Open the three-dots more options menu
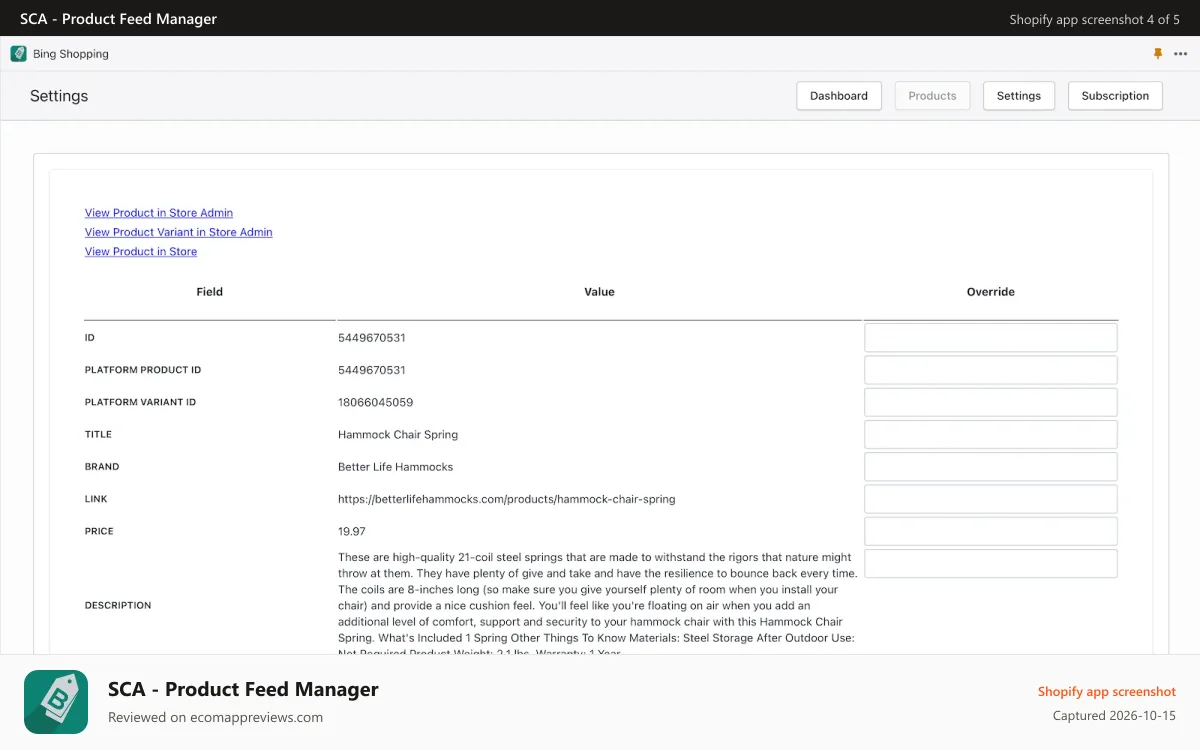 tap(1181, 54)
